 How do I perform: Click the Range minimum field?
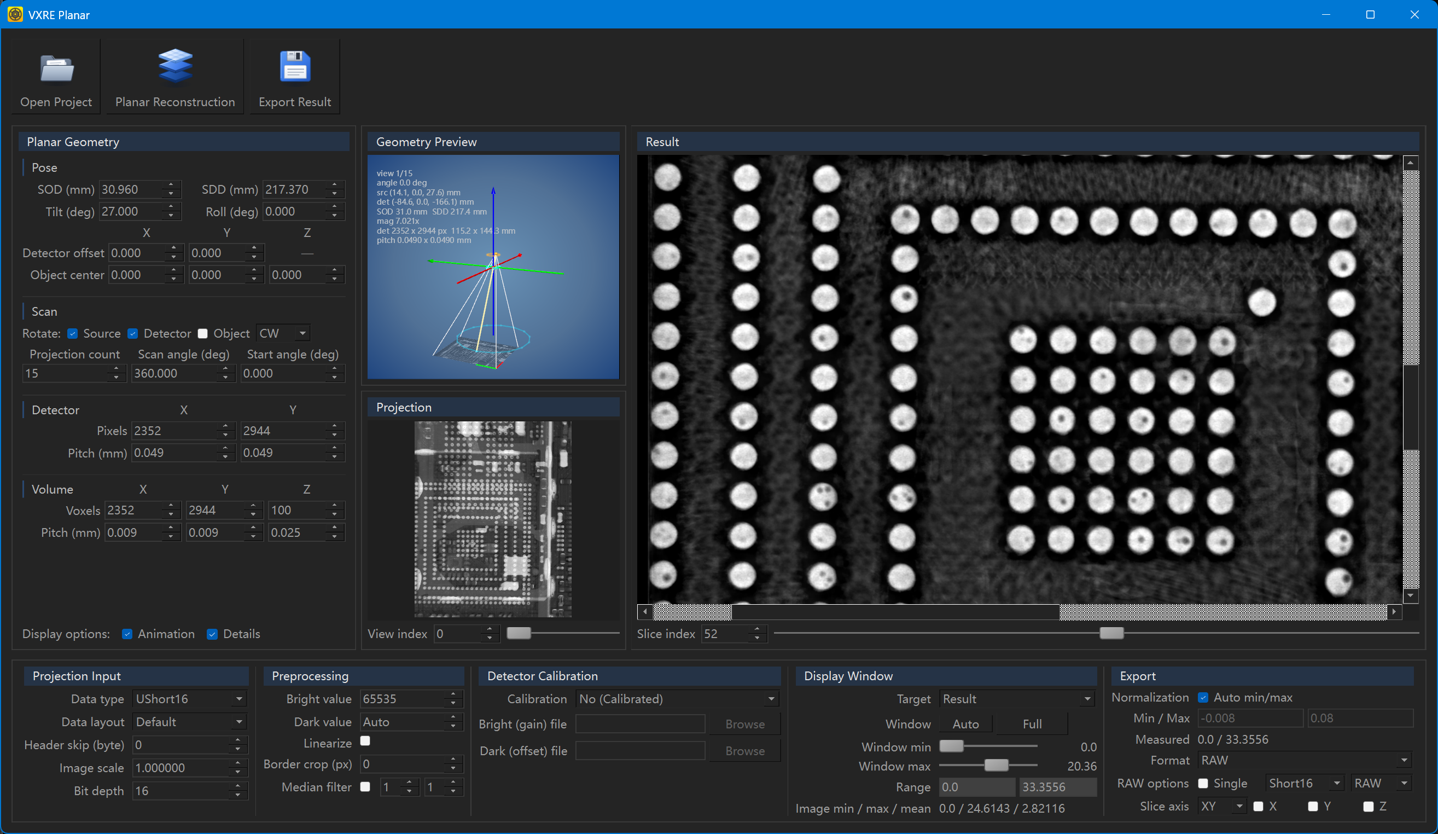977,787
